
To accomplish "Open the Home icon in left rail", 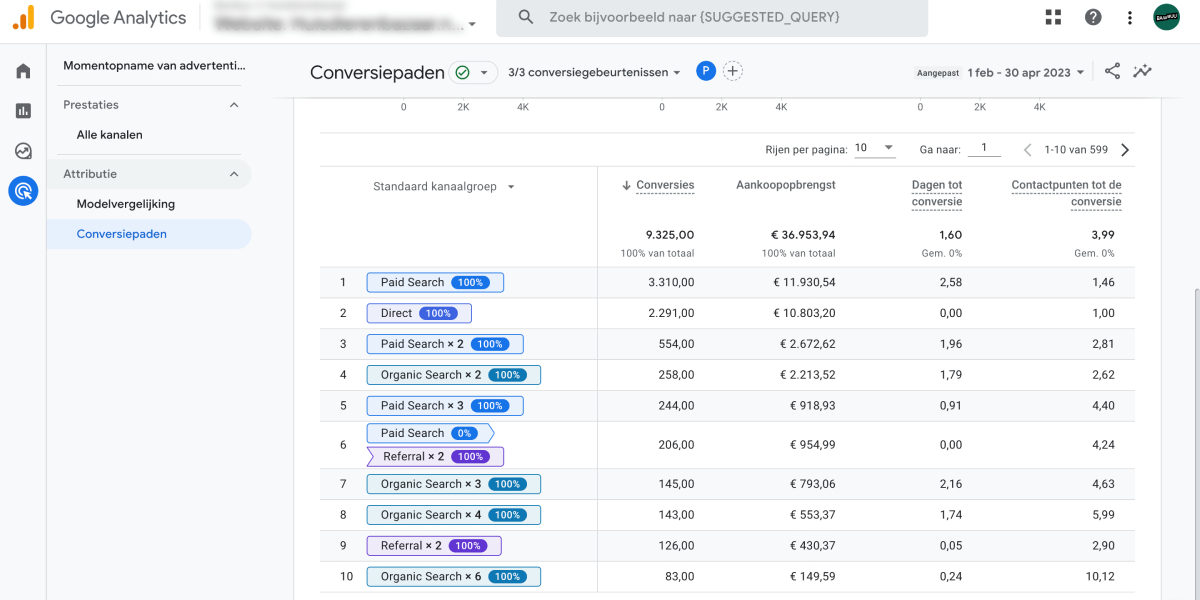I will (x=23, y=71).
